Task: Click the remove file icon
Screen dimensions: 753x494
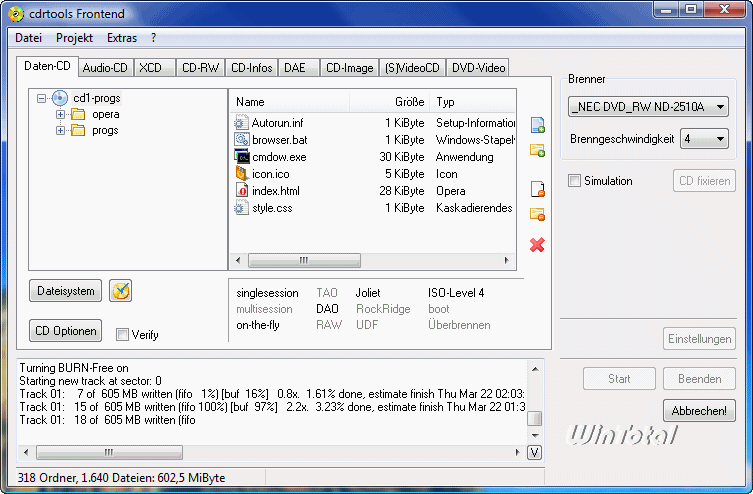Action: coord(537,189)
